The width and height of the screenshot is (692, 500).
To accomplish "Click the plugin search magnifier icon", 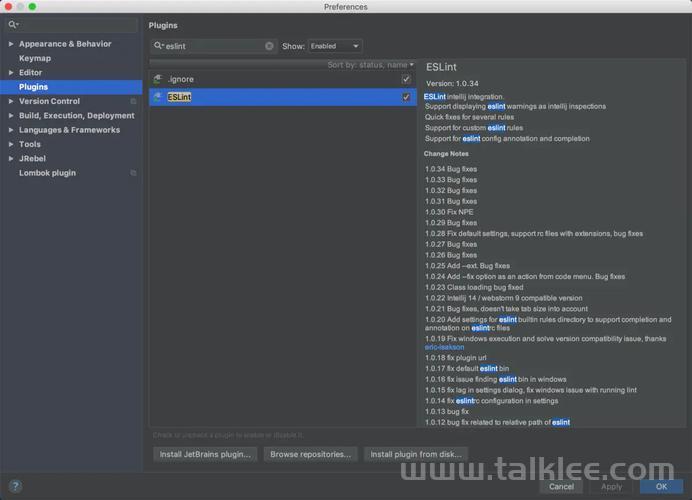I will (158, 46).
